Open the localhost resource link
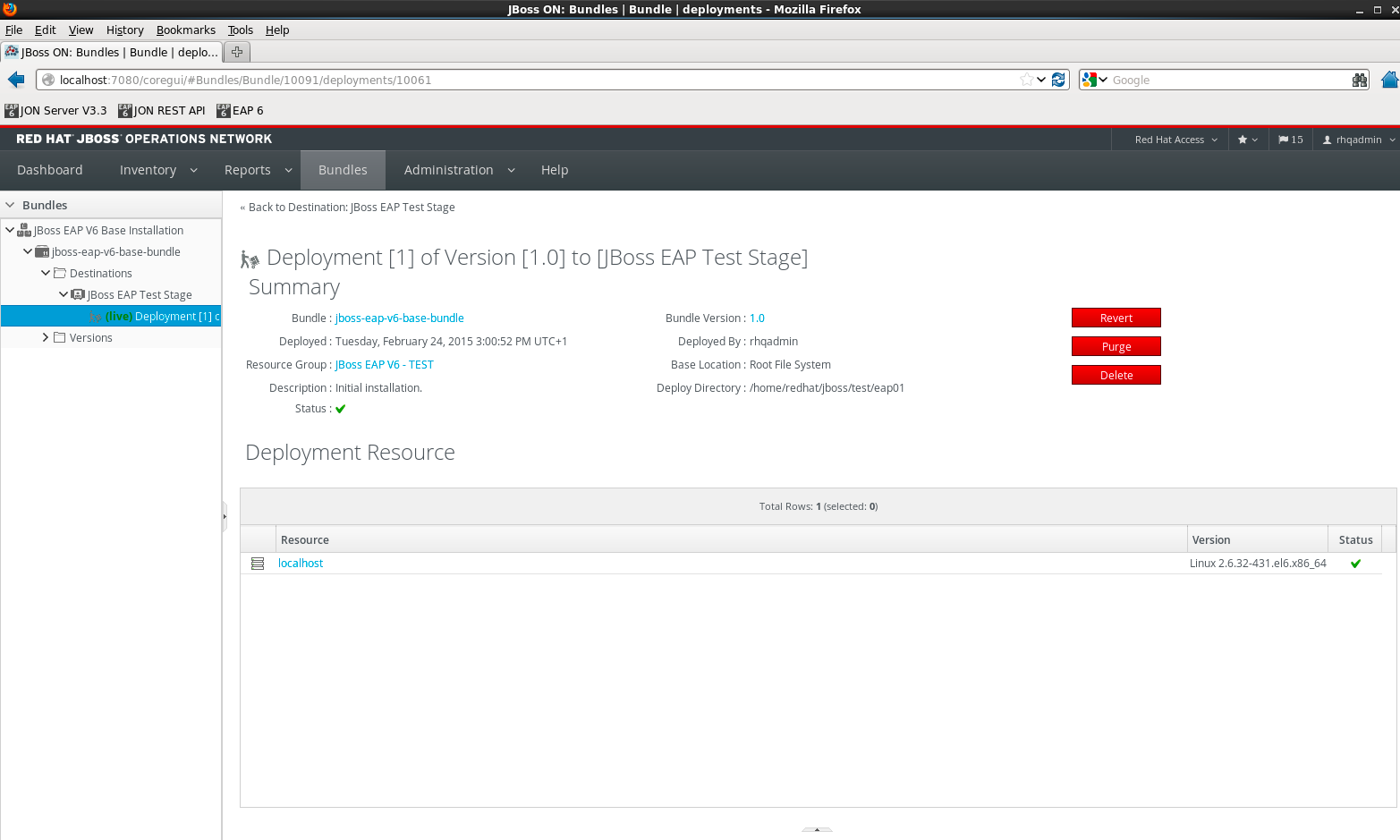This screenshot has height=840, width=1400. pyautogui.click(x=301, y=563)
